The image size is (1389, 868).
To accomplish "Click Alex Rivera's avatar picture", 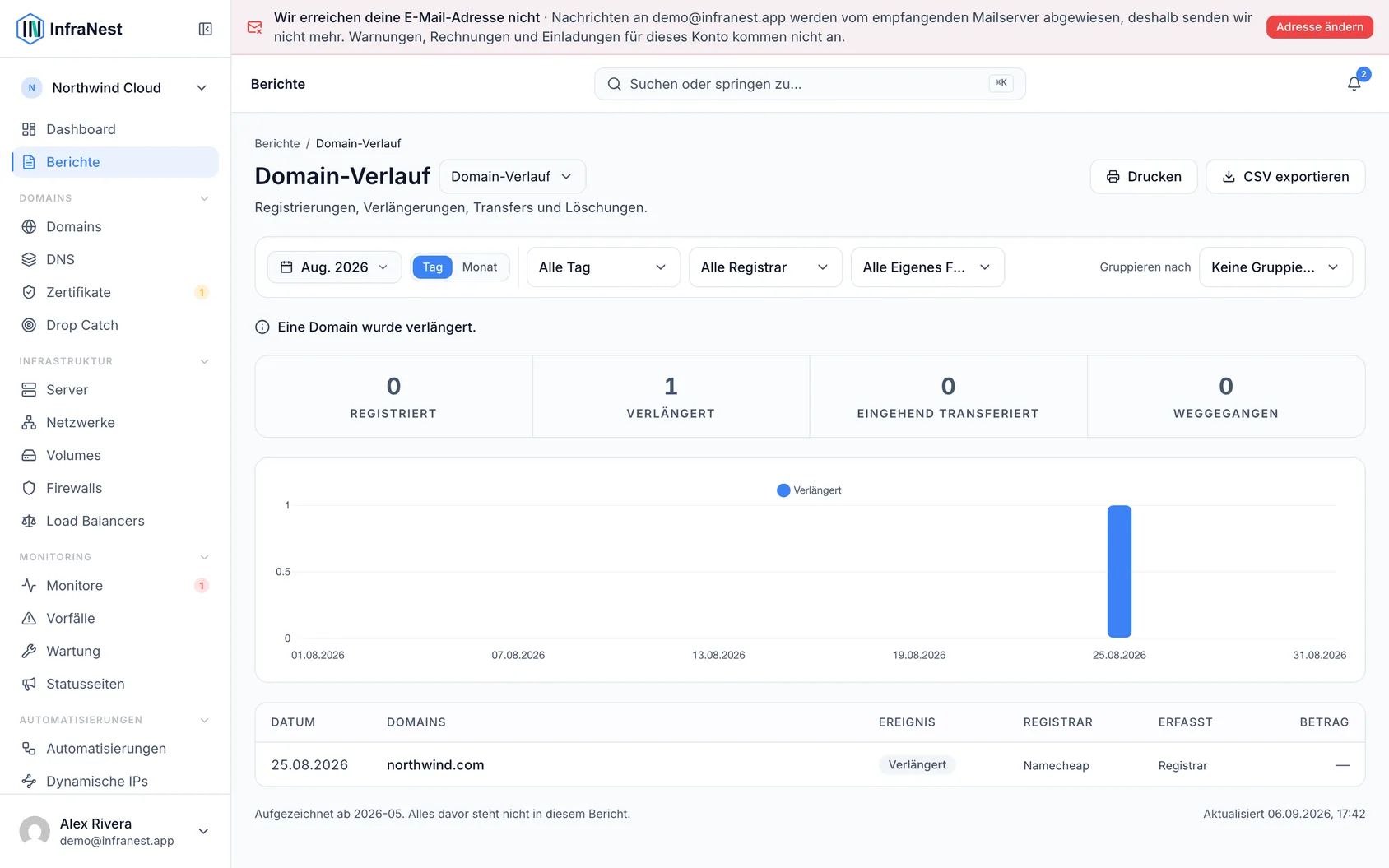I will coord(35,831).
